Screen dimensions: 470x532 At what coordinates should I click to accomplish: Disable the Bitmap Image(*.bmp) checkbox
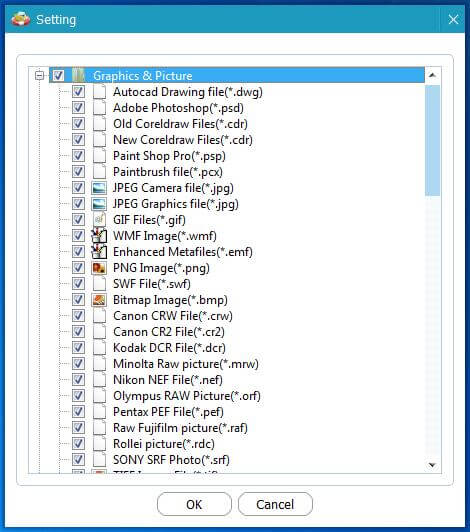(78, 299)
